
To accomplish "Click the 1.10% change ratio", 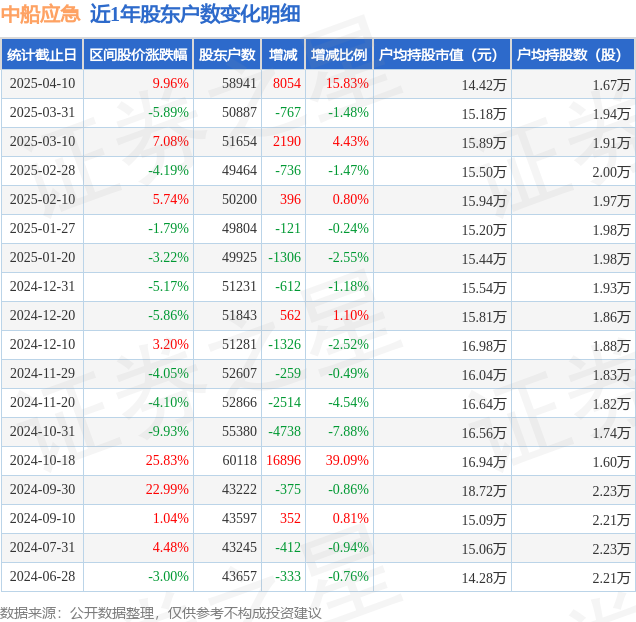I will pyautogui.click(x=350, y=315).
